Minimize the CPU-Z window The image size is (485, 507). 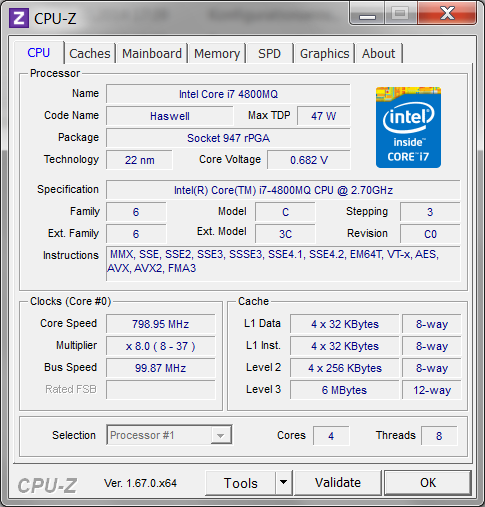(x=367, y=14)
